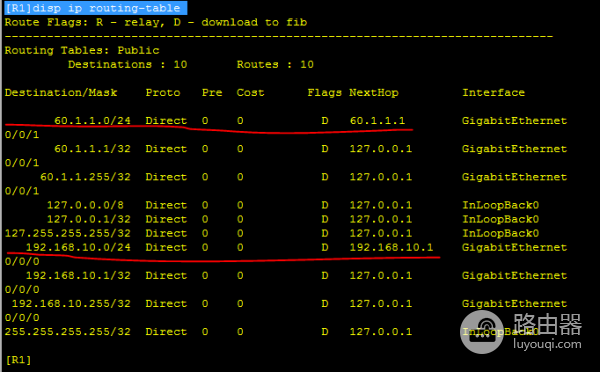600x372 pixels.
Task: Select destination "192.168.10.255/32"
Action: click(71, 303)
